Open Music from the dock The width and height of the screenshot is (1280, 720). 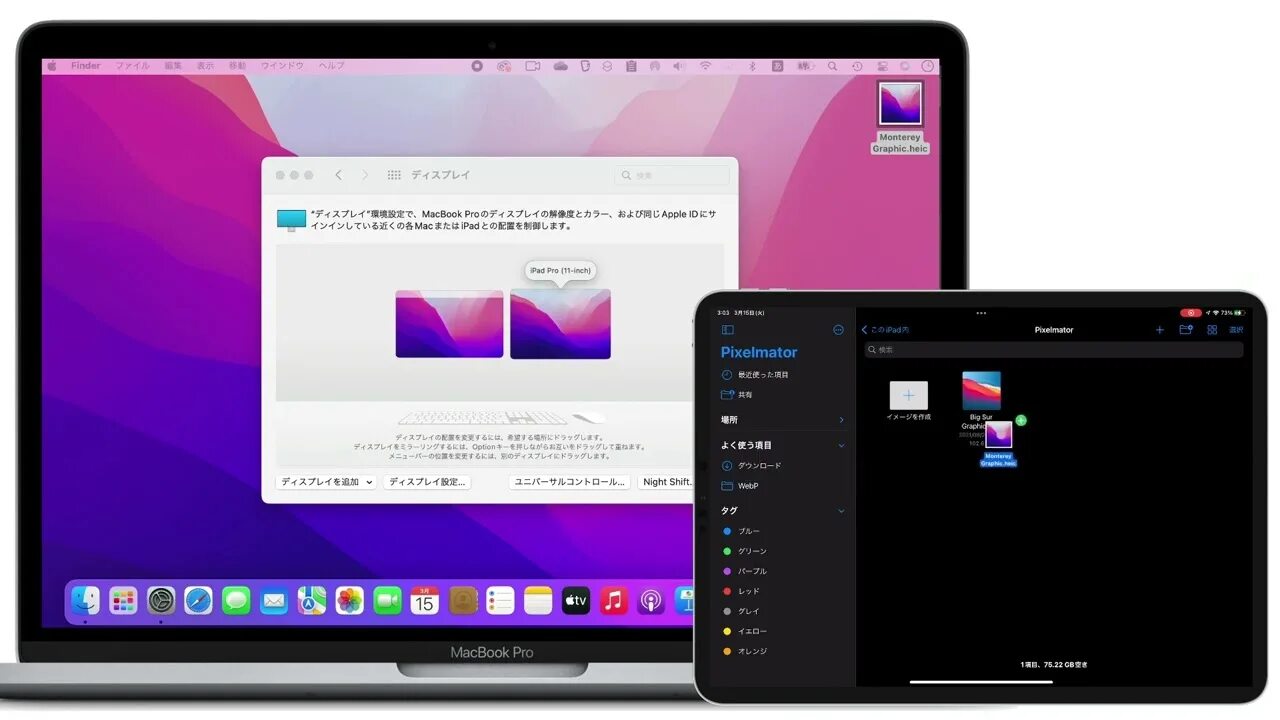[x=613, y=600]
